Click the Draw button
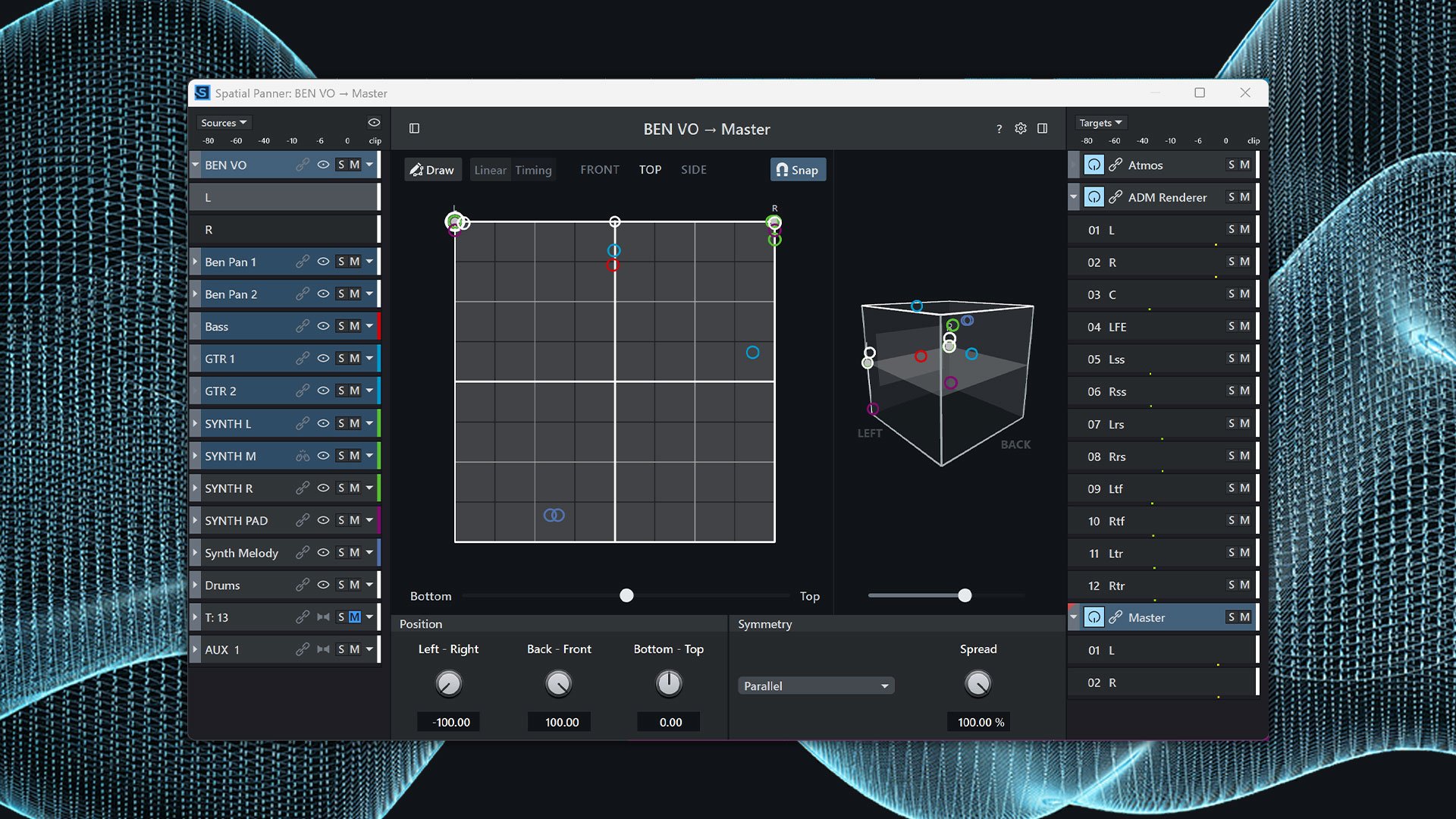The width and height of the screenshot is (1456, 819). [431, 170]
